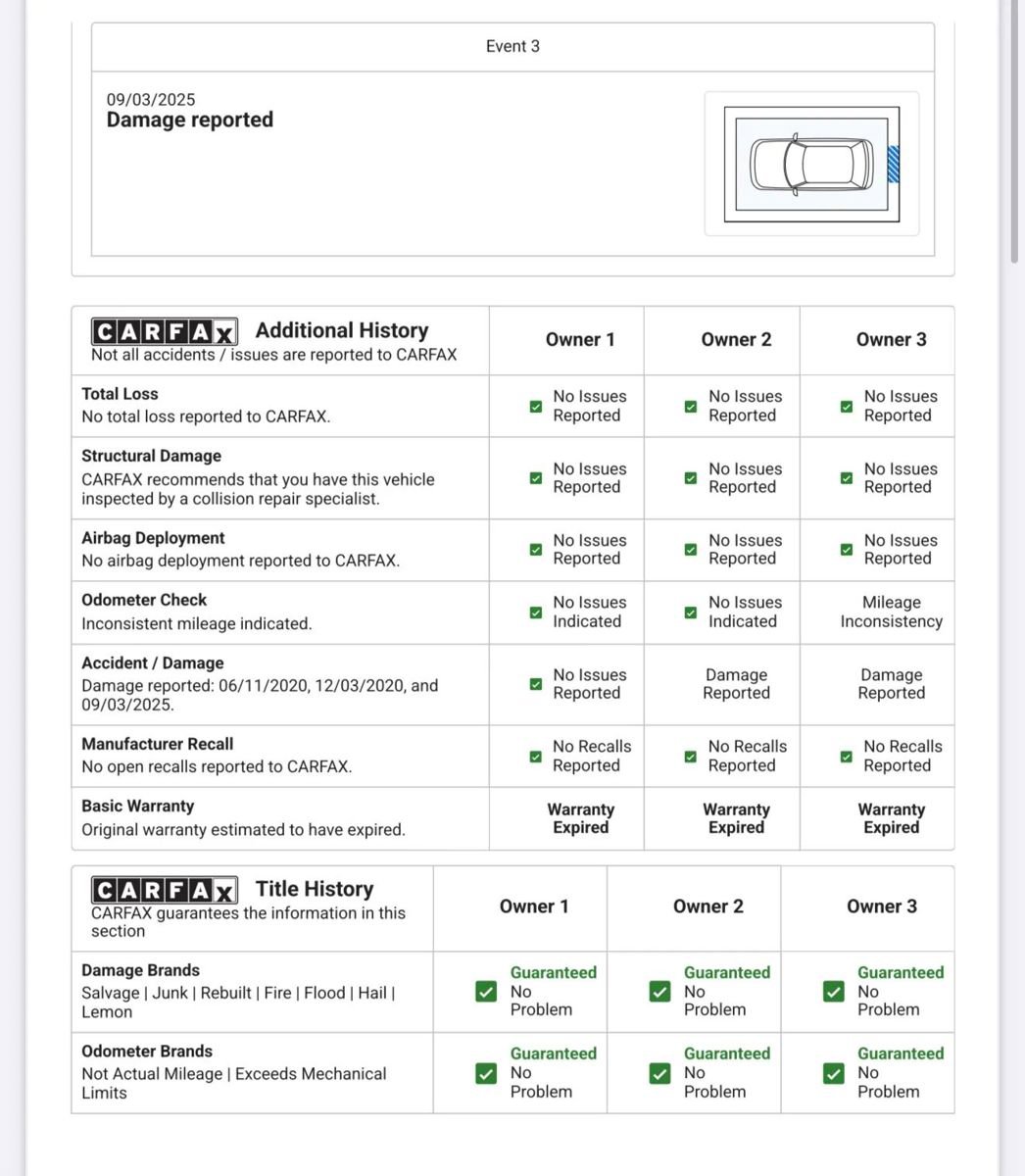Click the CARFAX logo beside Additional History
The height and width of the screenshot is (1176, 1025).
point(164,331)
